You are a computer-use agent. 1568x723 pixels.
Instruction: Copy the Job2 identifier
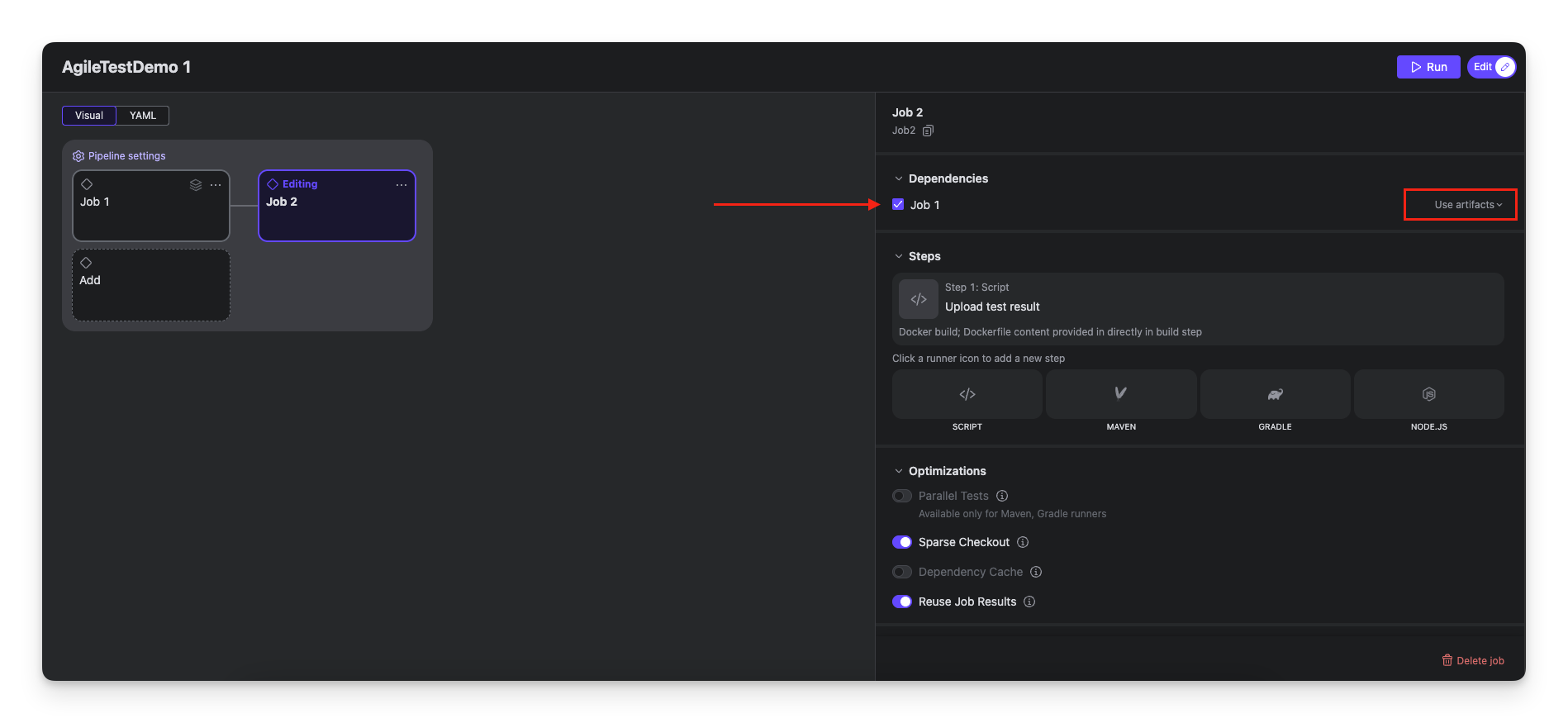click(928, 131)
